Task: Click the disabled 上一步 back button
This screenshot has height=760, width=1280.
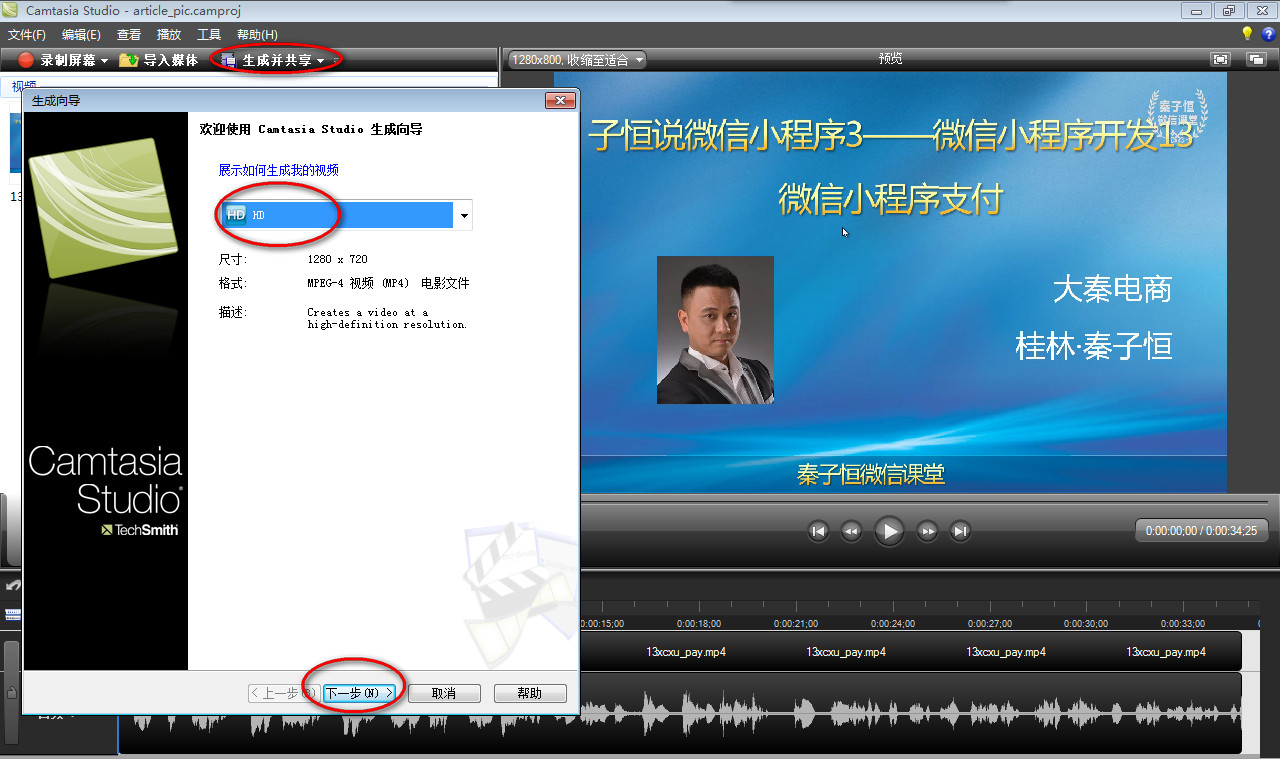Action: pyautogui.click(x=283, y=693)
